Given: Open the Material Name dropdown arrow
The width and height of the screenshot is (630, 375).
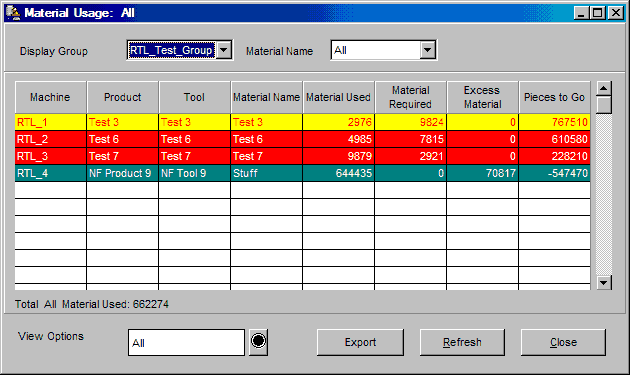Looking at the screenshot, I should (428, 50).
